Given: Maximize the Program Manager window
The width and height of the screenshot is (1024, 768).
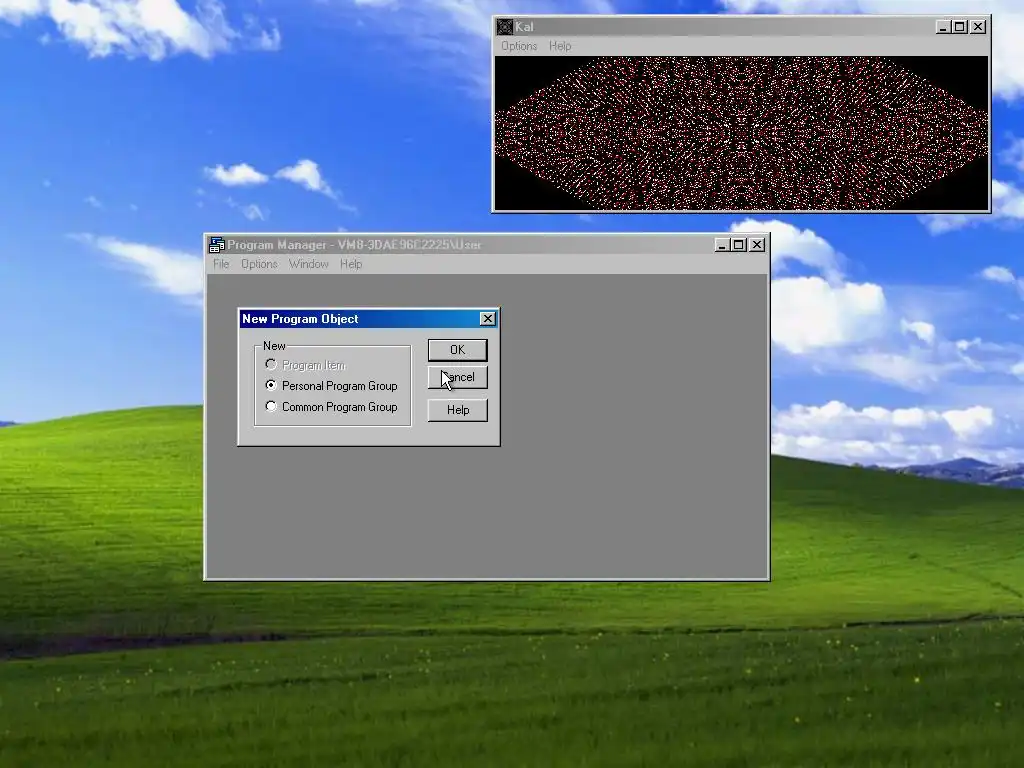Looking at the screenshot, I should [739, 245].
